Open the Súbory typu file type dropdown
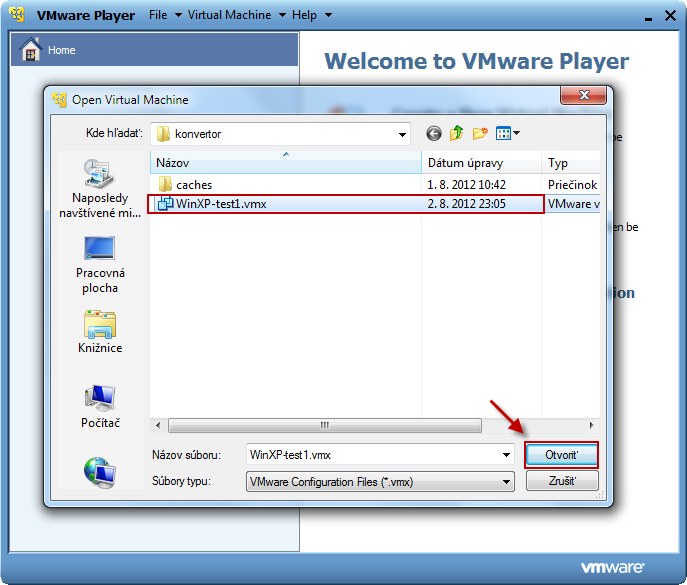This screenshot has height=585, width=687. [380, 482]
